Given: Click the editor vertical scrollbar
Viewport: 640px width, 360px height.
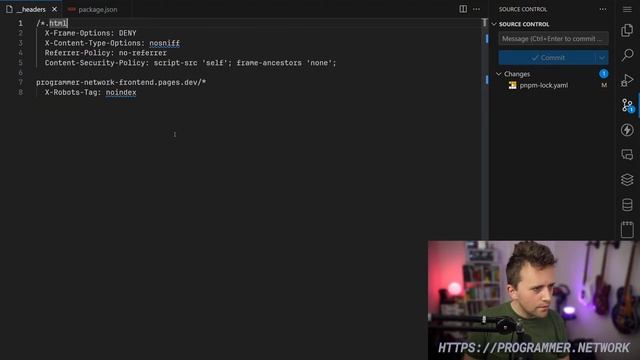Looking at the screenshot, I should (x=486, y=129).
